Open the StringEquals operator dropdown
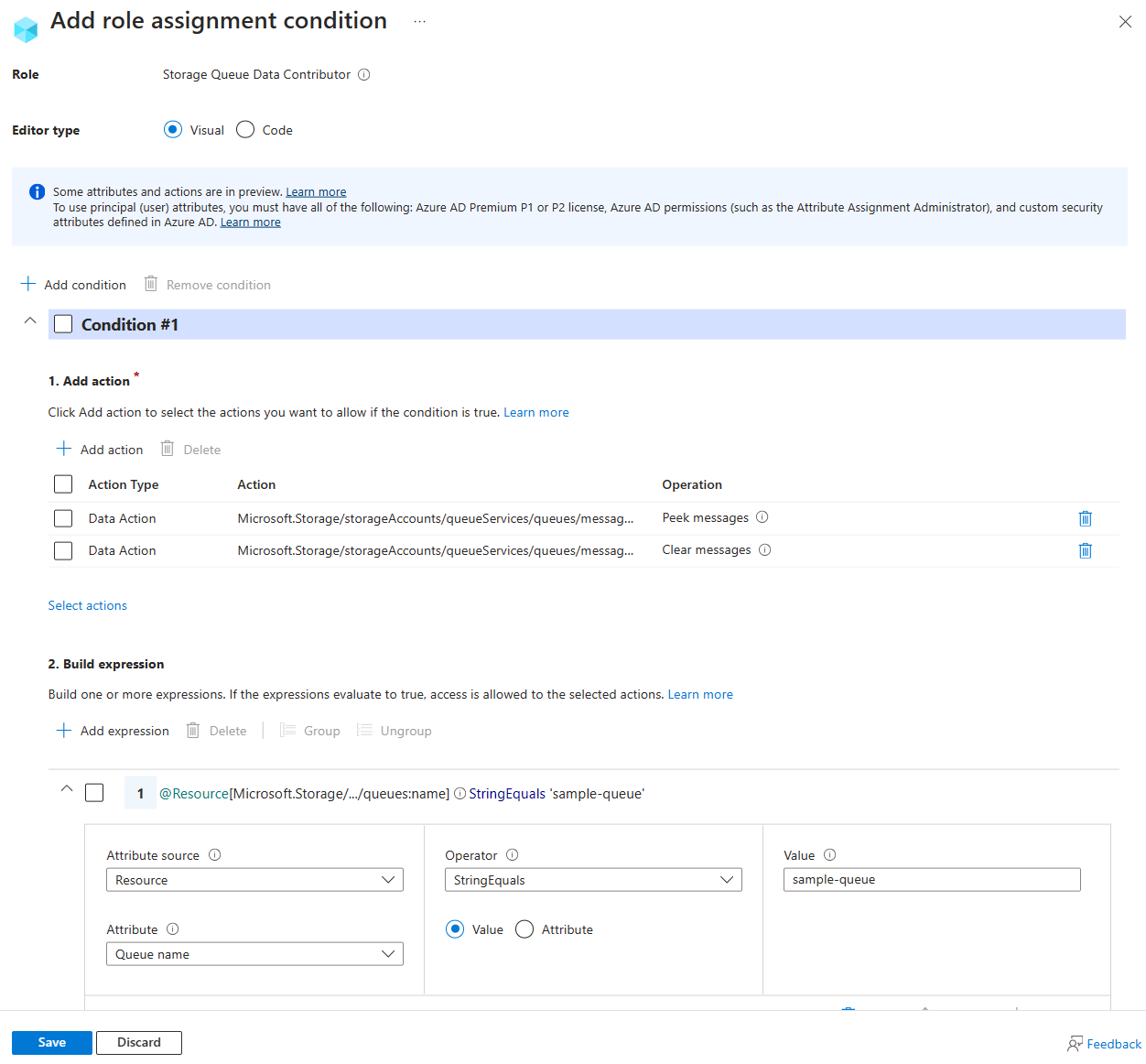 click(x=593, y=880)
